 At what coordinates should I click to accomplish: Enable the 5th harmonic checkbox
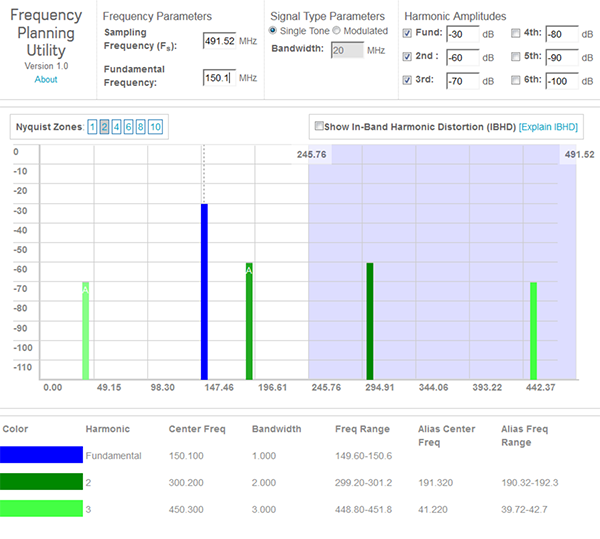tap(515, 57)
